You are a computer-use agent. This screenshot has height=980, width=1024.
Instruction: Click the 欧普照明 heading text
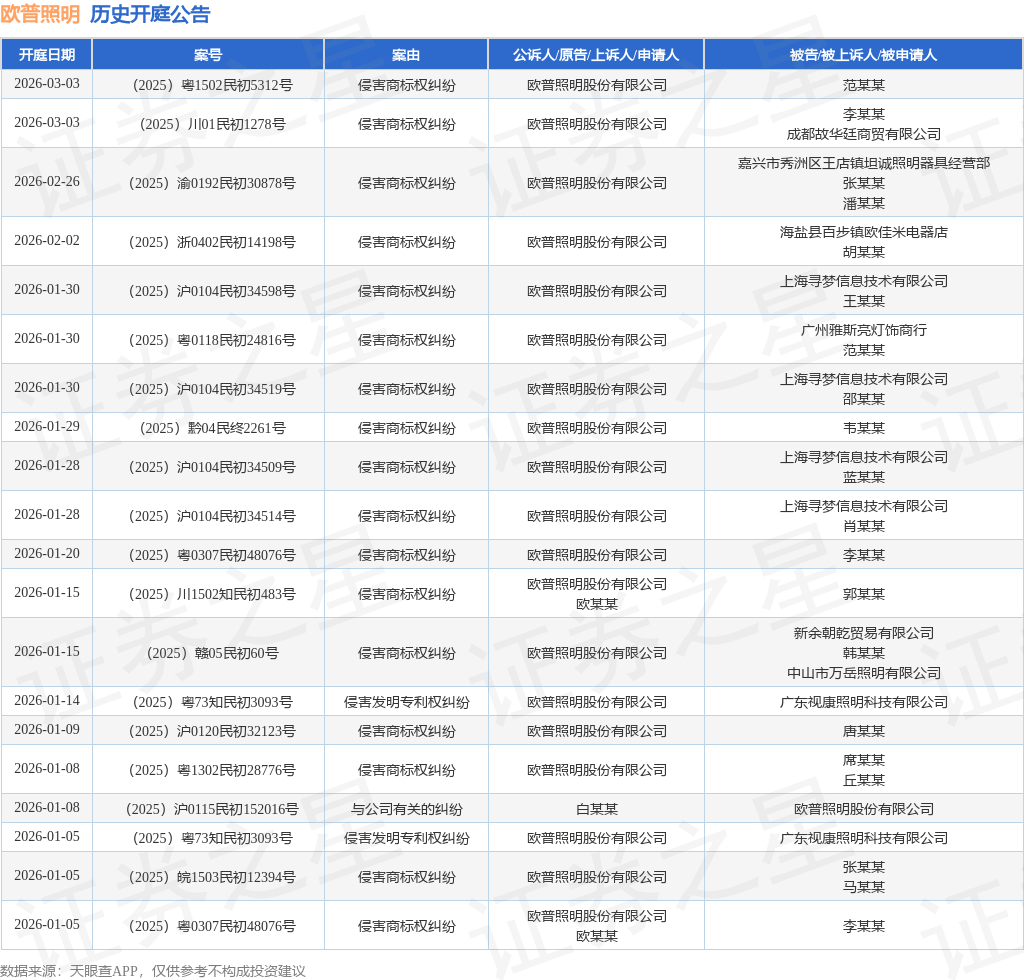pos(40,14)
